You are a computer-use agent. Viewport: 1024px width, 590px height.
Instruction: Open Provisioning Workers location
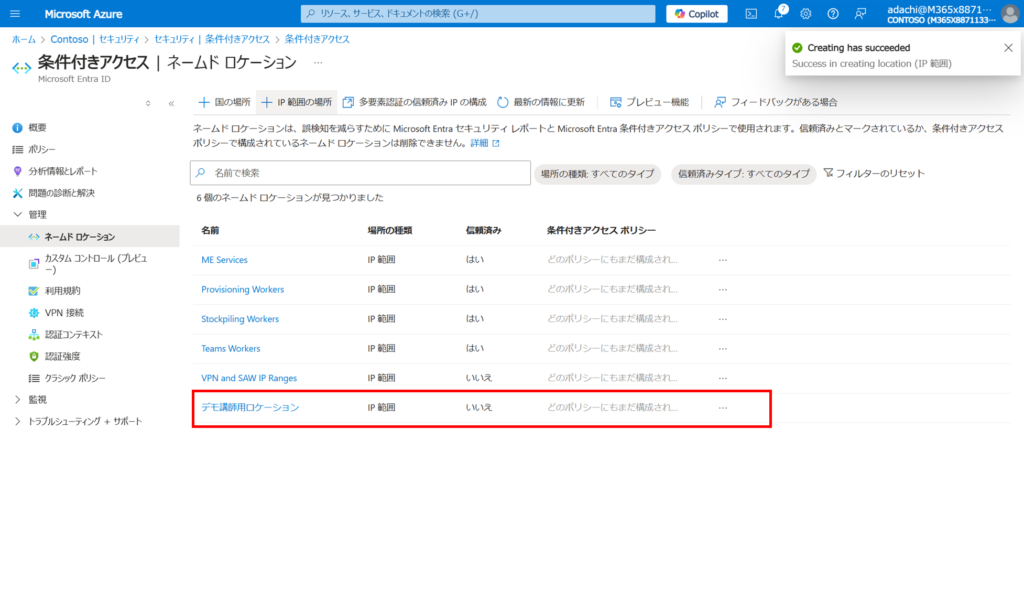pos(242,289)
